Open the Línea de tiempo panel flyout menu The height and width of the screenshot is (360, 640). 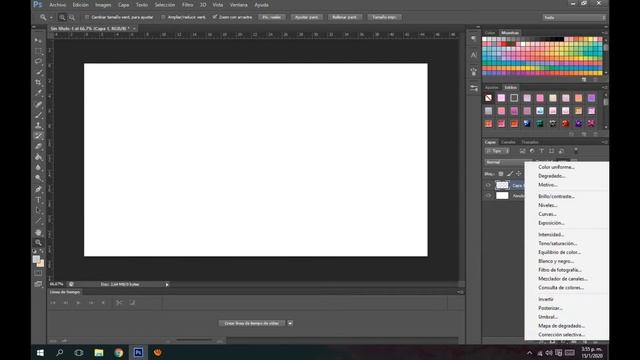[460, 292]
